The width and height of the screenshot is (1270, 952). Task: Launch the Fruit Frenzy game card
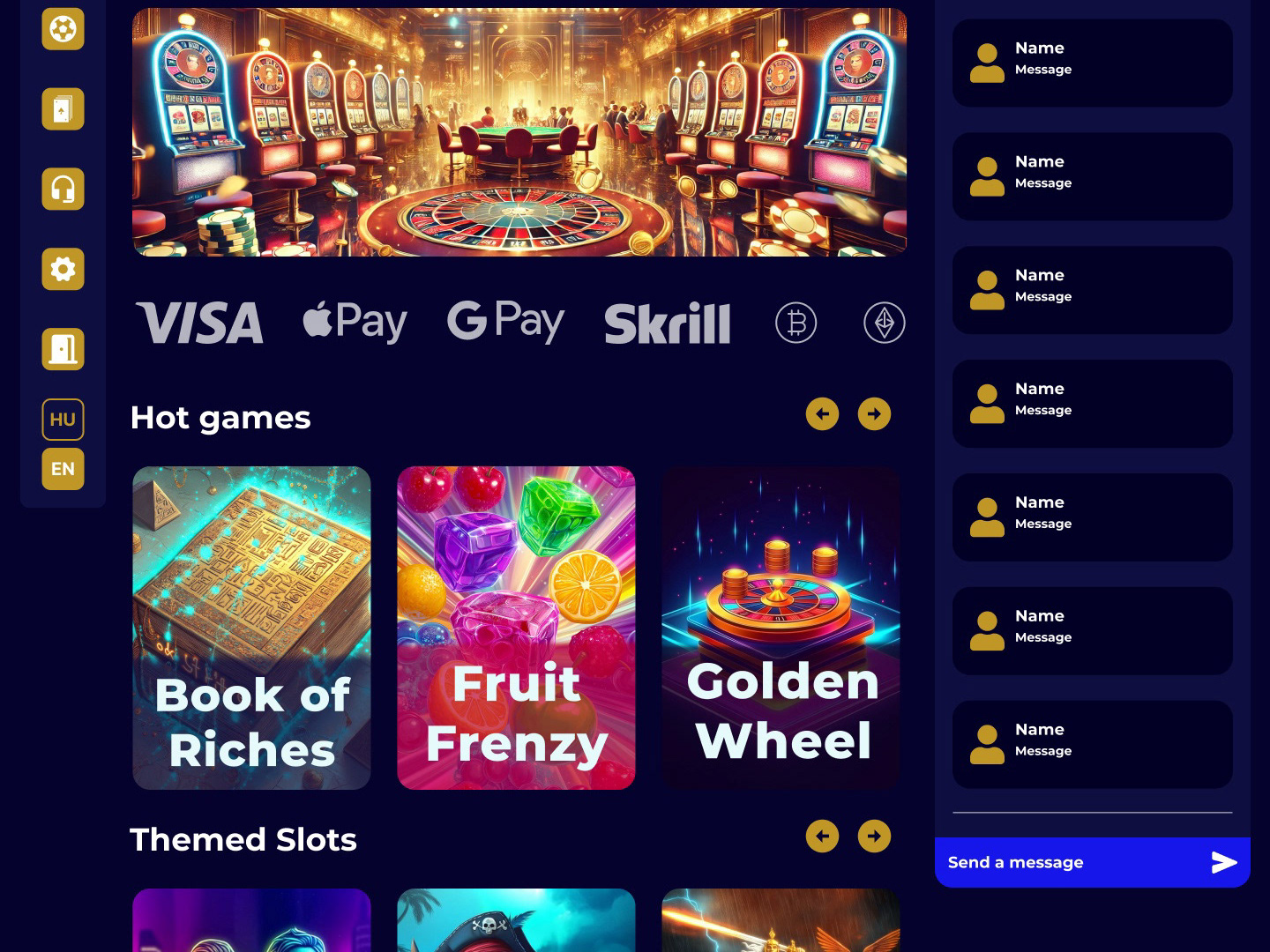point(516,628)
